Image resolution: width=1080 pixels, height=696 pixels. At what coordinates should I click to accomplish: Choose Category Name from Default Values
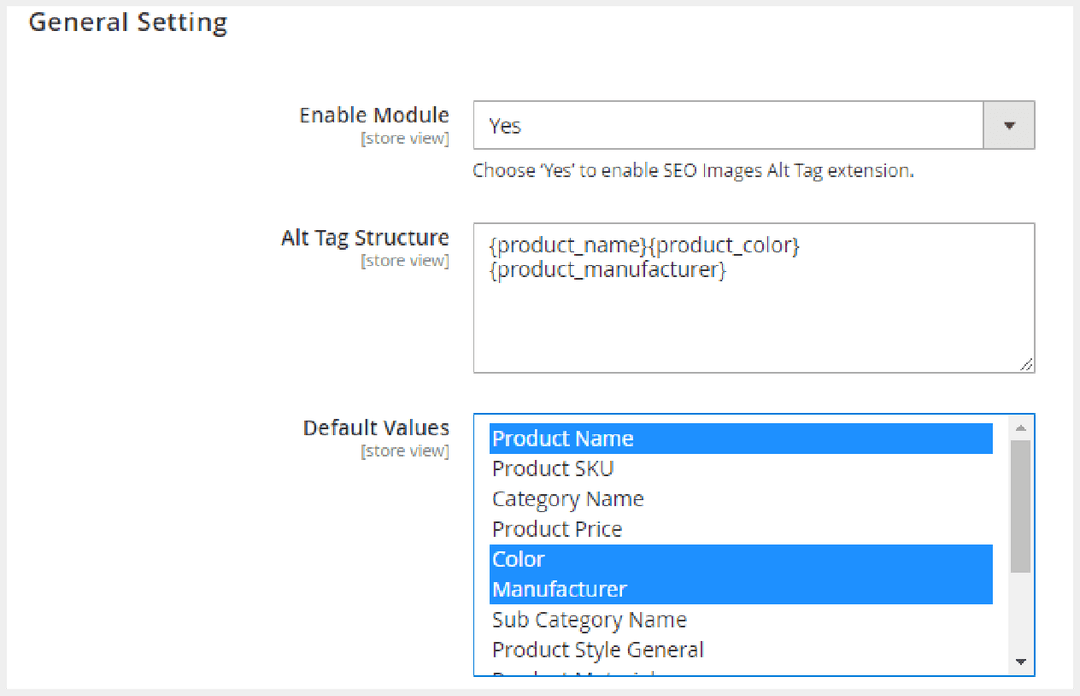click(x=568, y=499)
